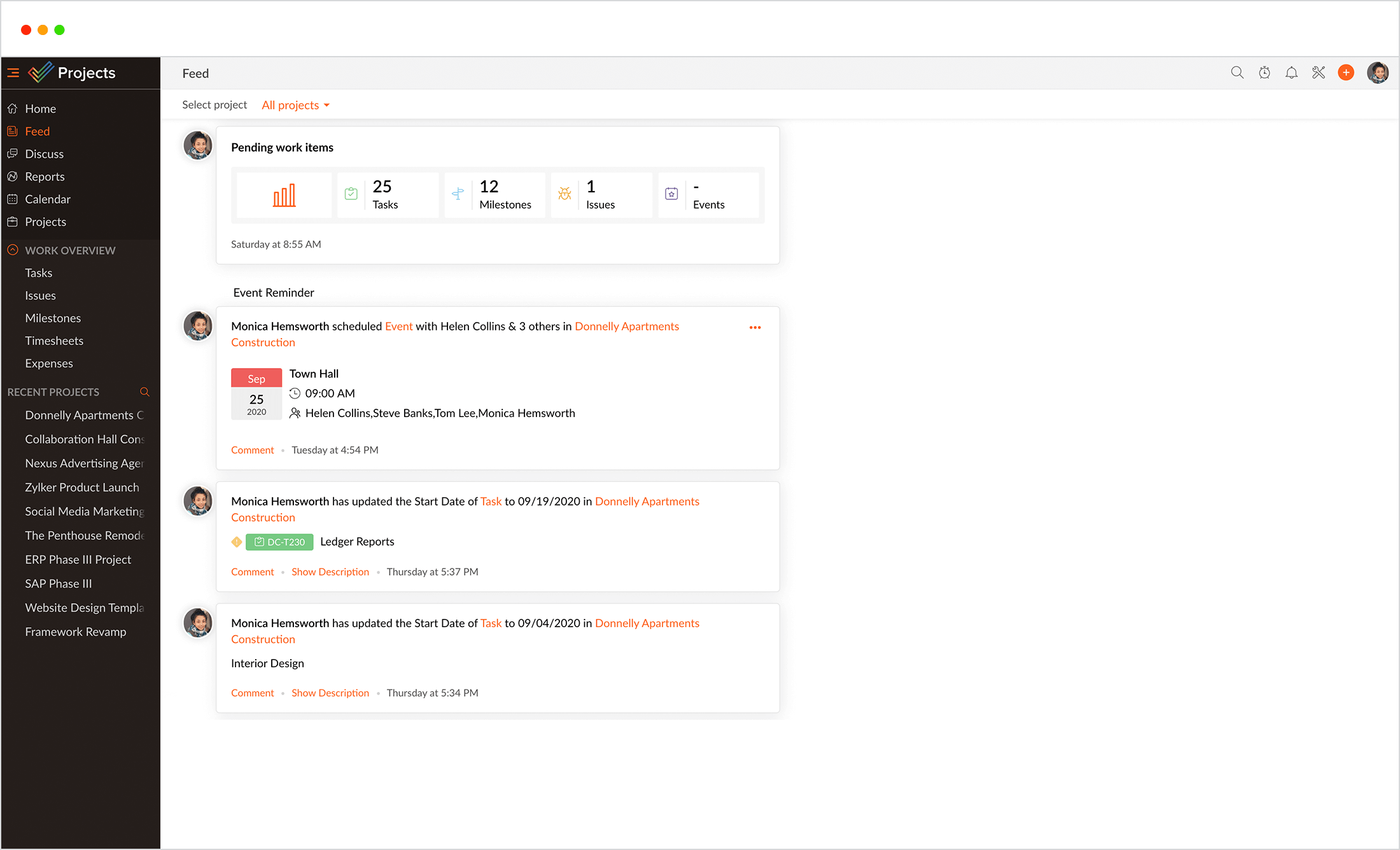Click the attendees people icon
The height and width of the screenshot is (850, 1400).
point(295,413)
